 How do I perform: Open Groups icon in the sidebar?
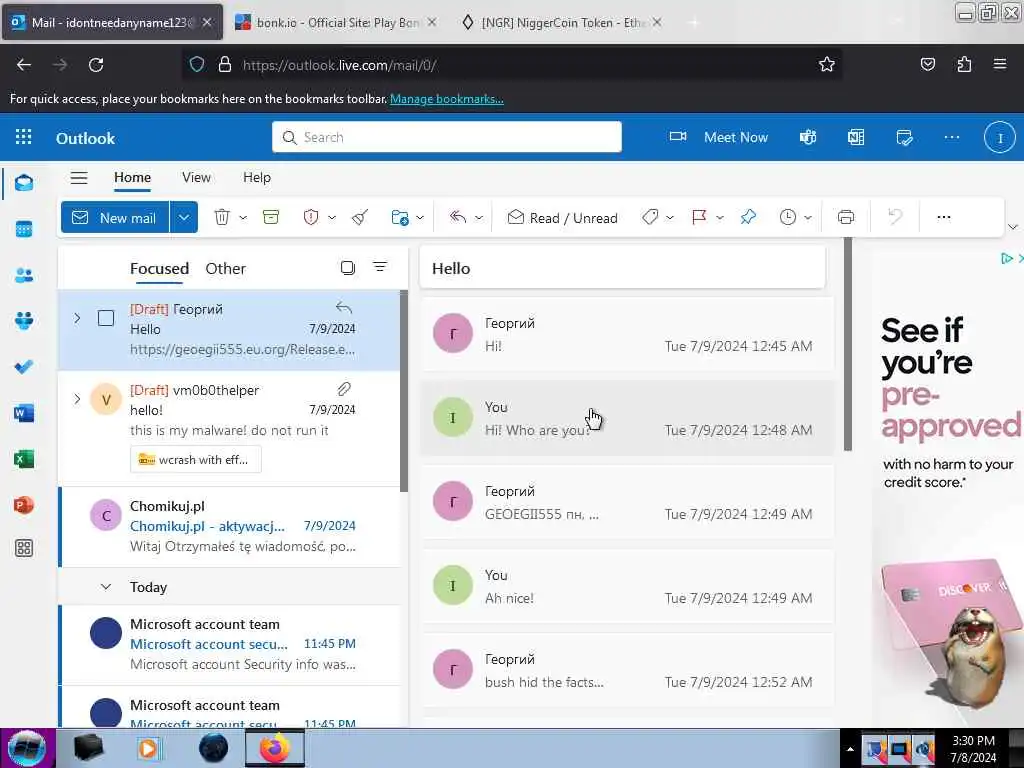(x=24, y=321)
